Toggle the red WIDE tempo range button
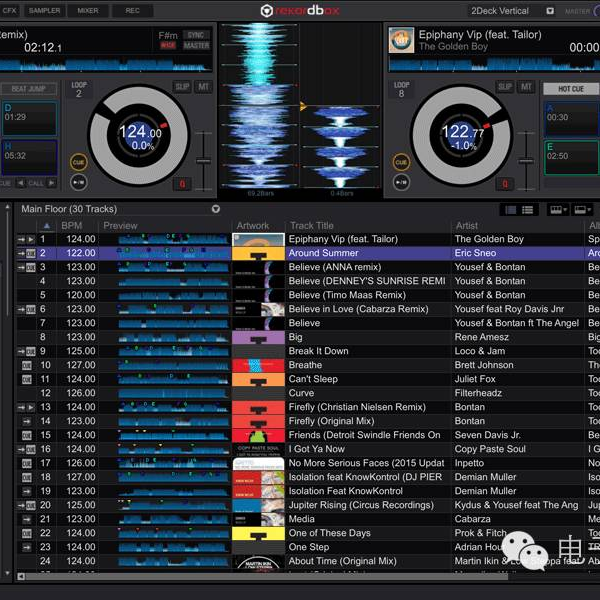The width and height of the screenshot is (600, 600). (168, 46)
